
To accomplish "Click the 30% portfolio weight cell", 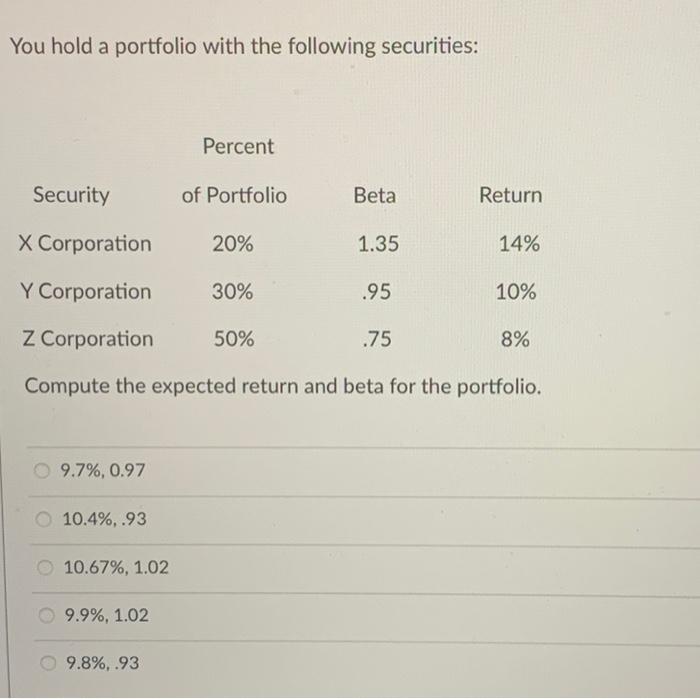I will 232,292.
